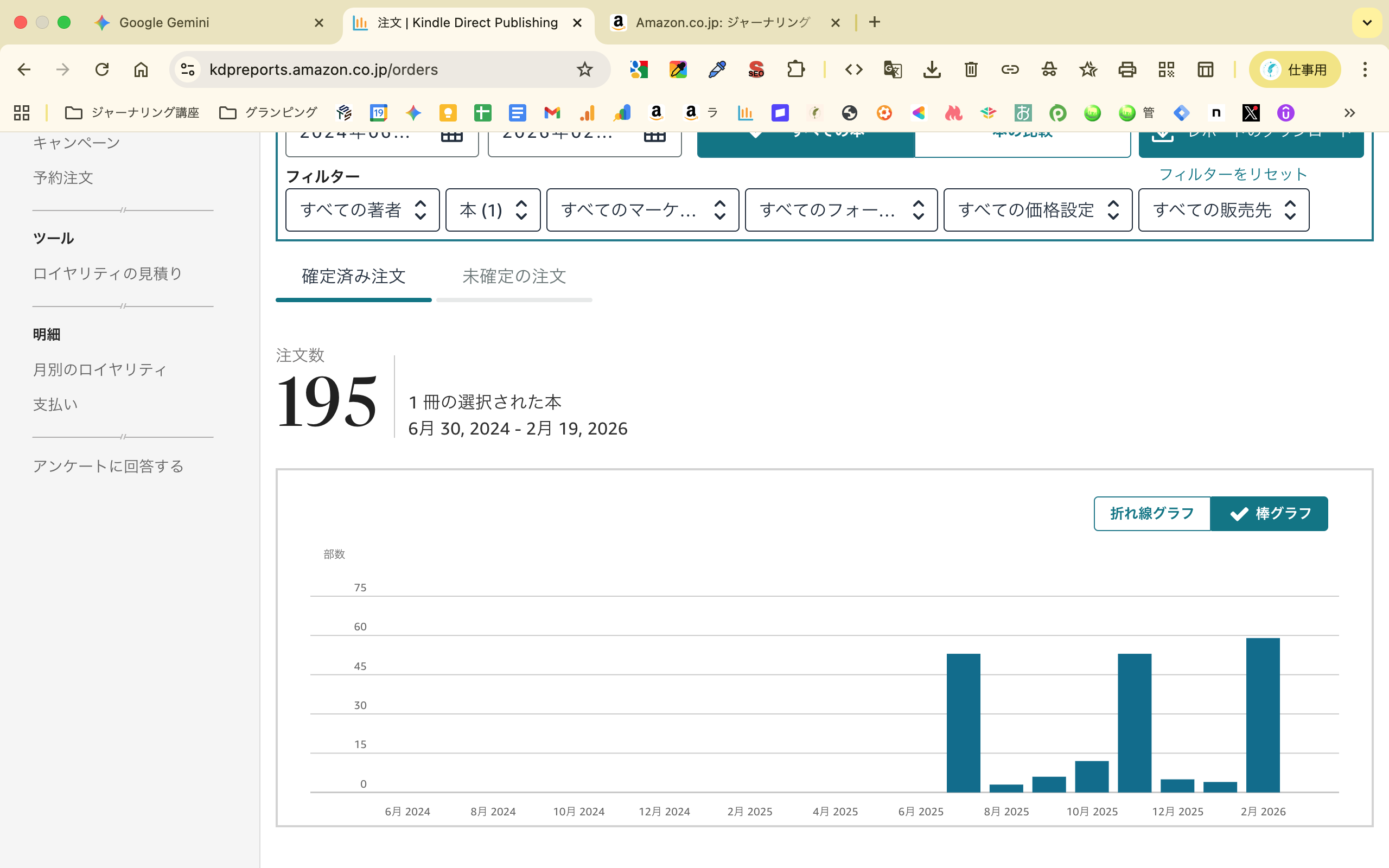Open the 本 (1) filter dropdown
The height and width of the screenshot is (868, 1389).
click(x=493, y=210)
